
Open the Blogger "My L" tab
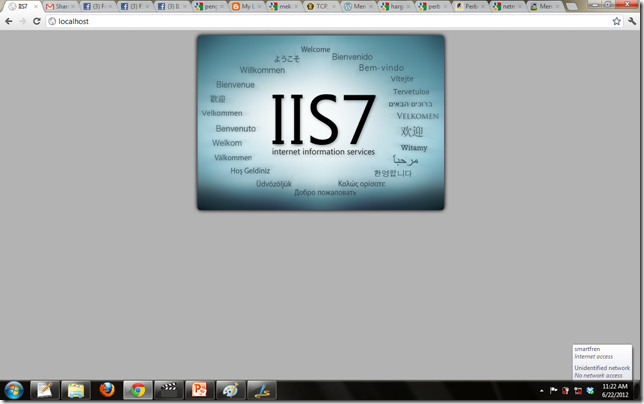[x=246, y=7]
